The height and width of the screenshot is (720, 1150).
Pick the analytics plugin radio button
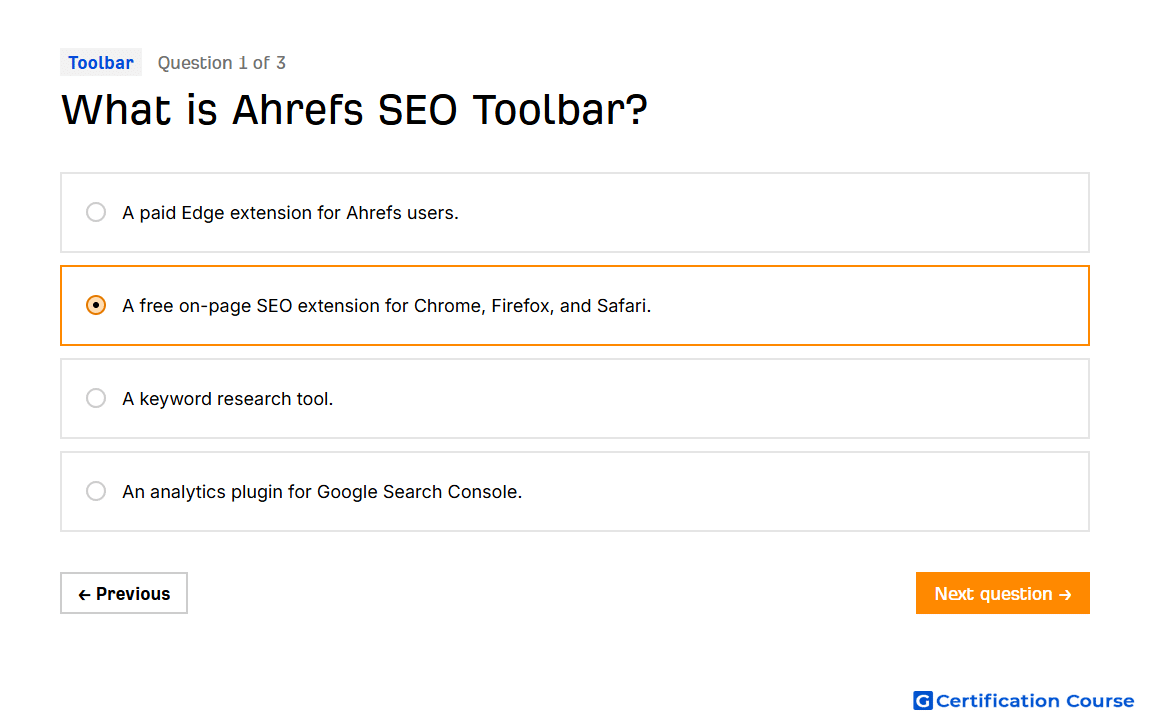click(x=96, y=491)
